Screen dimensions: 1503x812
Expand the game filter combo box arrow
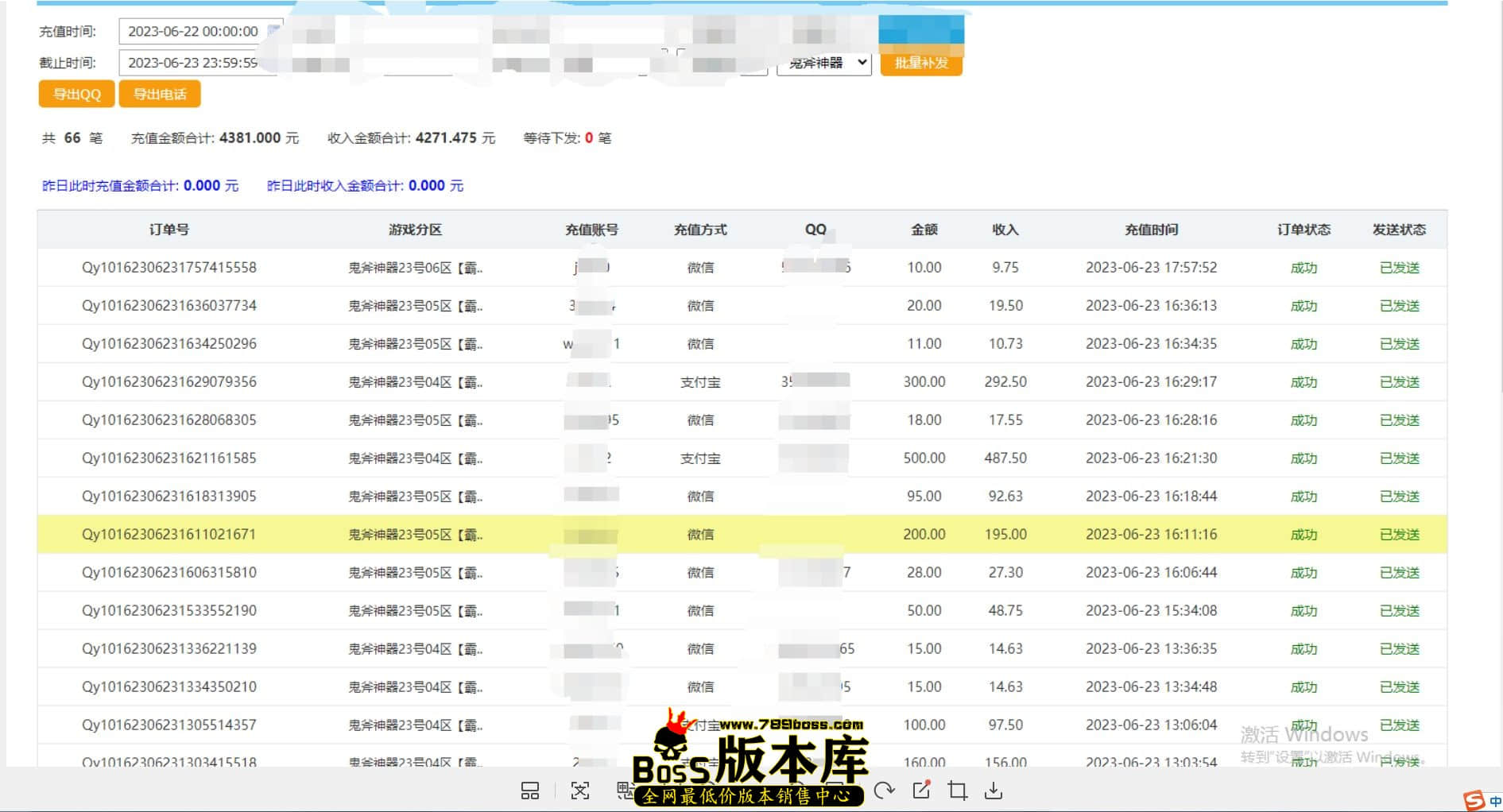tap(862, 63)
